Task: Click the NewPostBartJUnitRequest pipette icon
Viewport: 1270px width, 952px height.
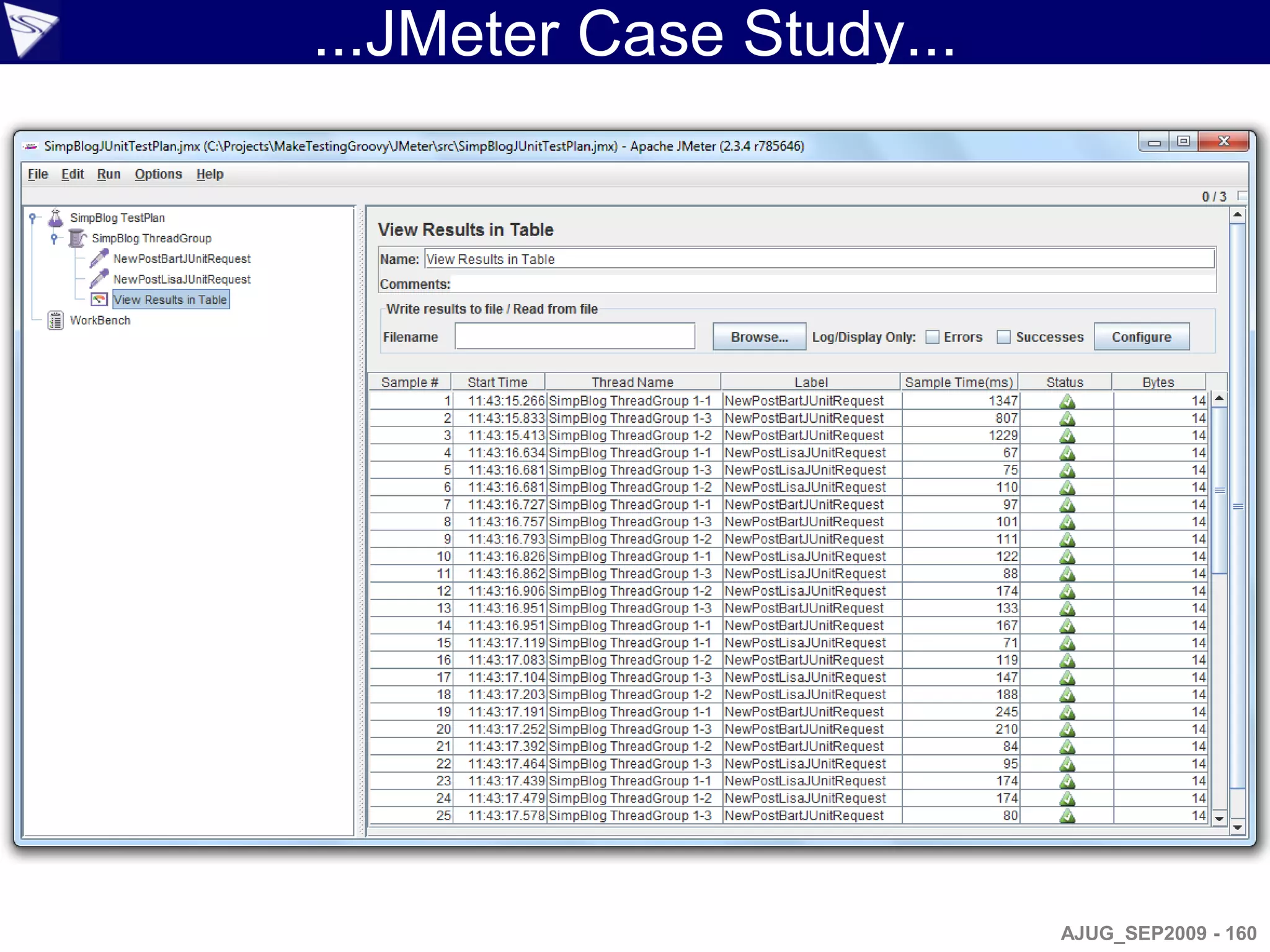Action: 99,258
